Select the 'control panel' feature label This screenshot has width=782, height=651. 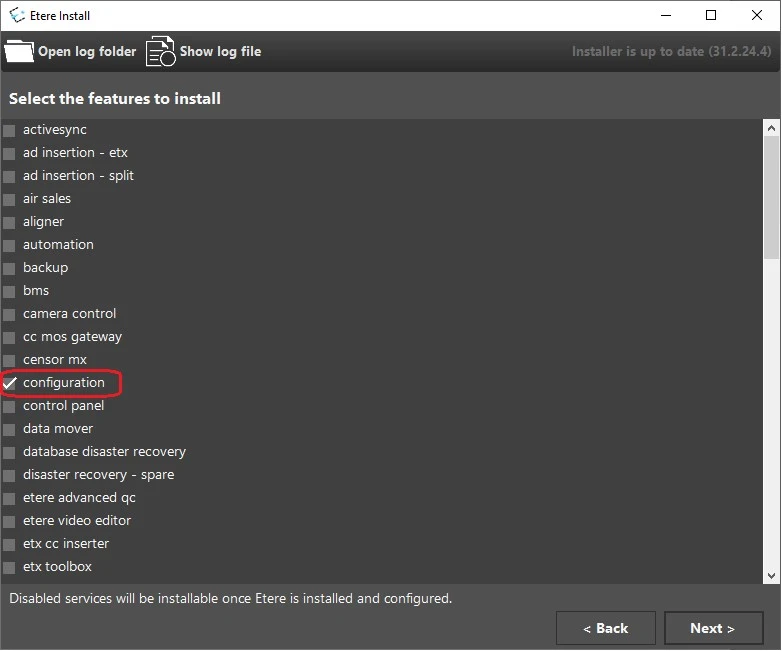tap(63, 406)
